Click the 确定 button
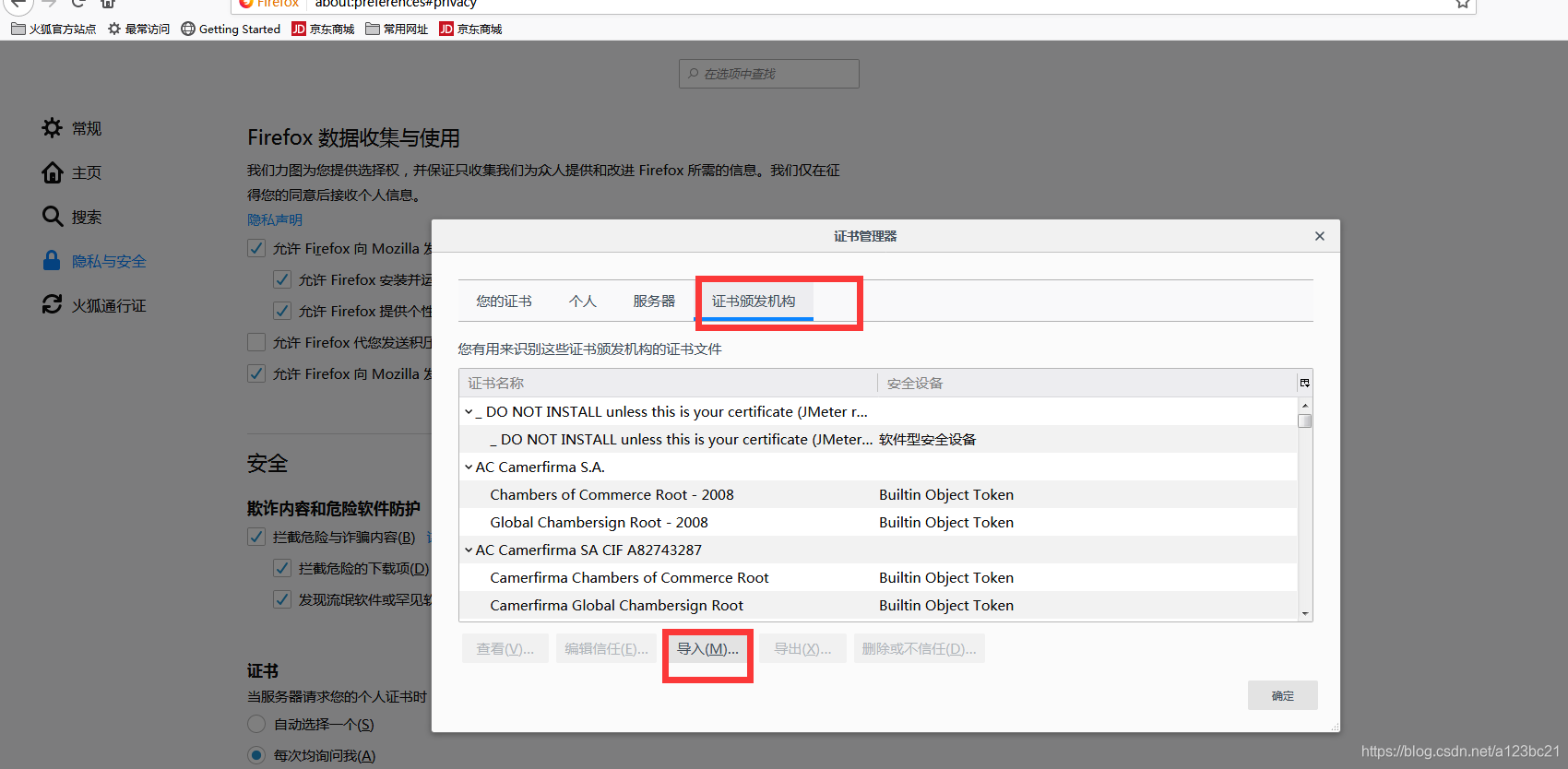The width and height of the screenshot is (1568, 769). (1283, 695)
